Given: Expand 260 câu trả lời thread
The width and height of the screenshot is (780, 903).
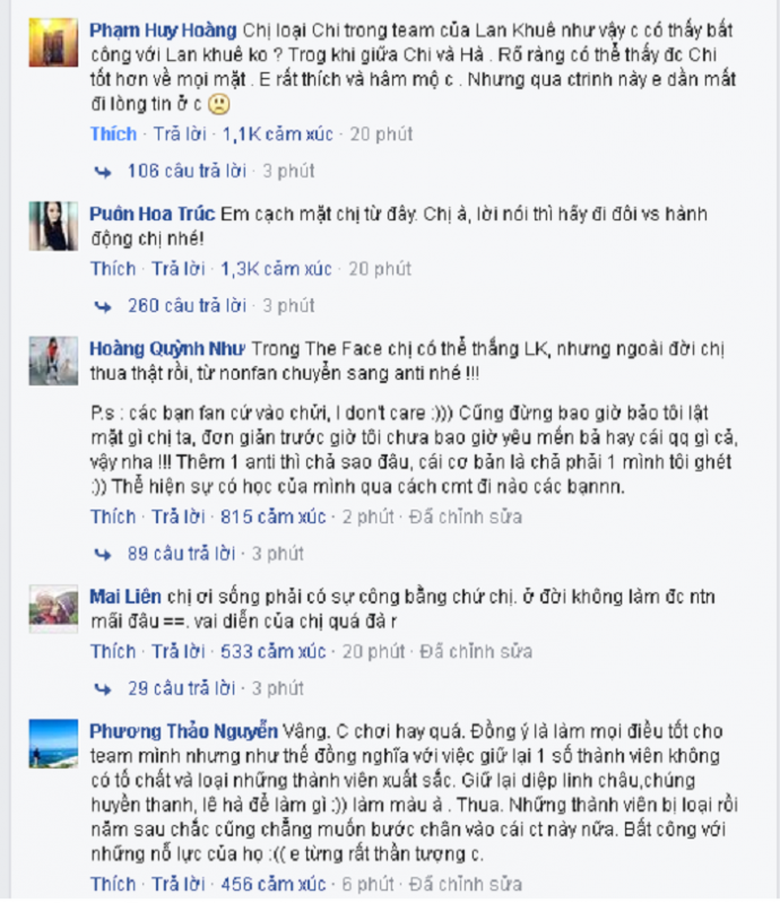Looking at the screenshot, I should pyautogui.click(x=187, y=306).
